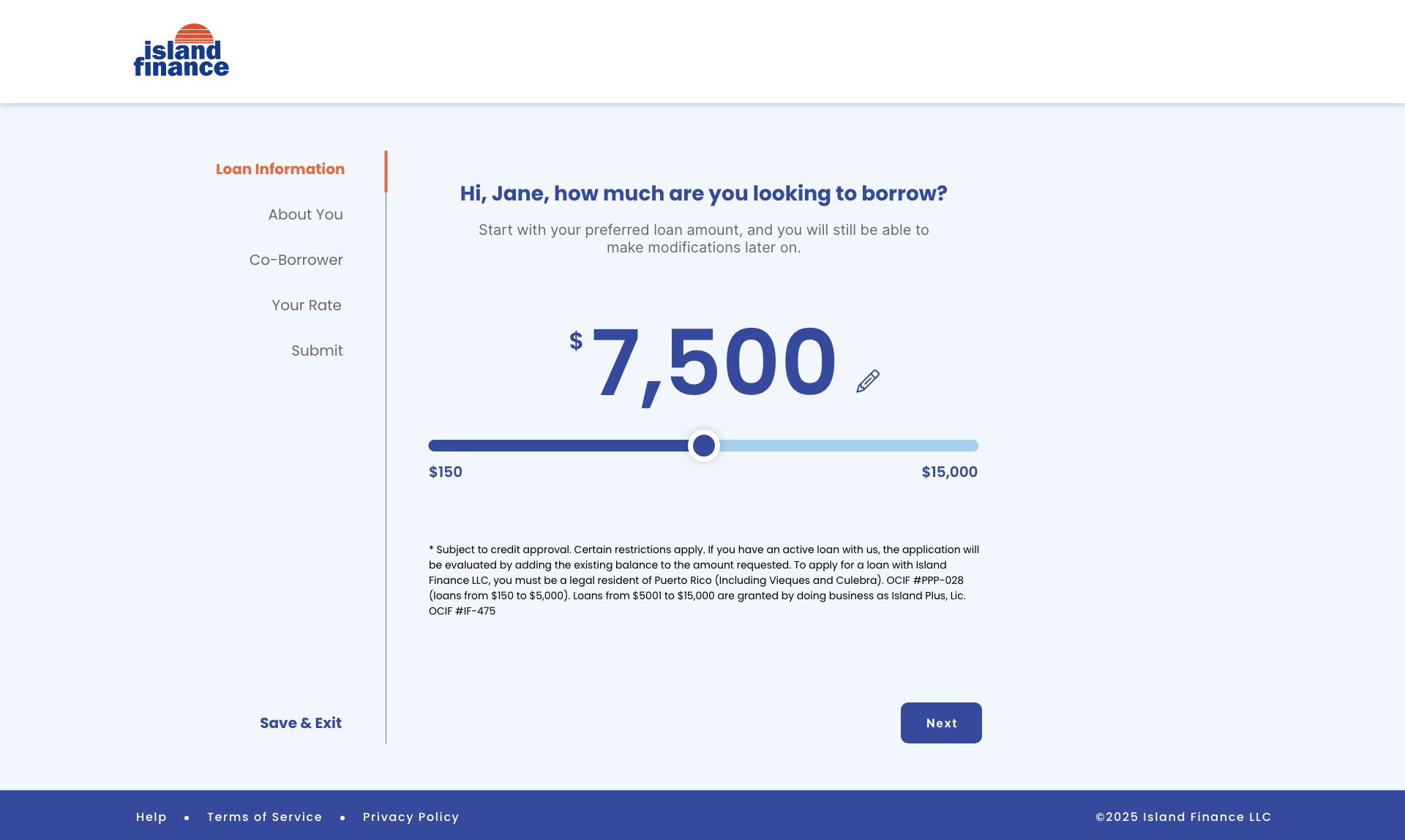Click the dark blue filled slider track
Viewport: 1405px width, 840px height.
point(556,446)
